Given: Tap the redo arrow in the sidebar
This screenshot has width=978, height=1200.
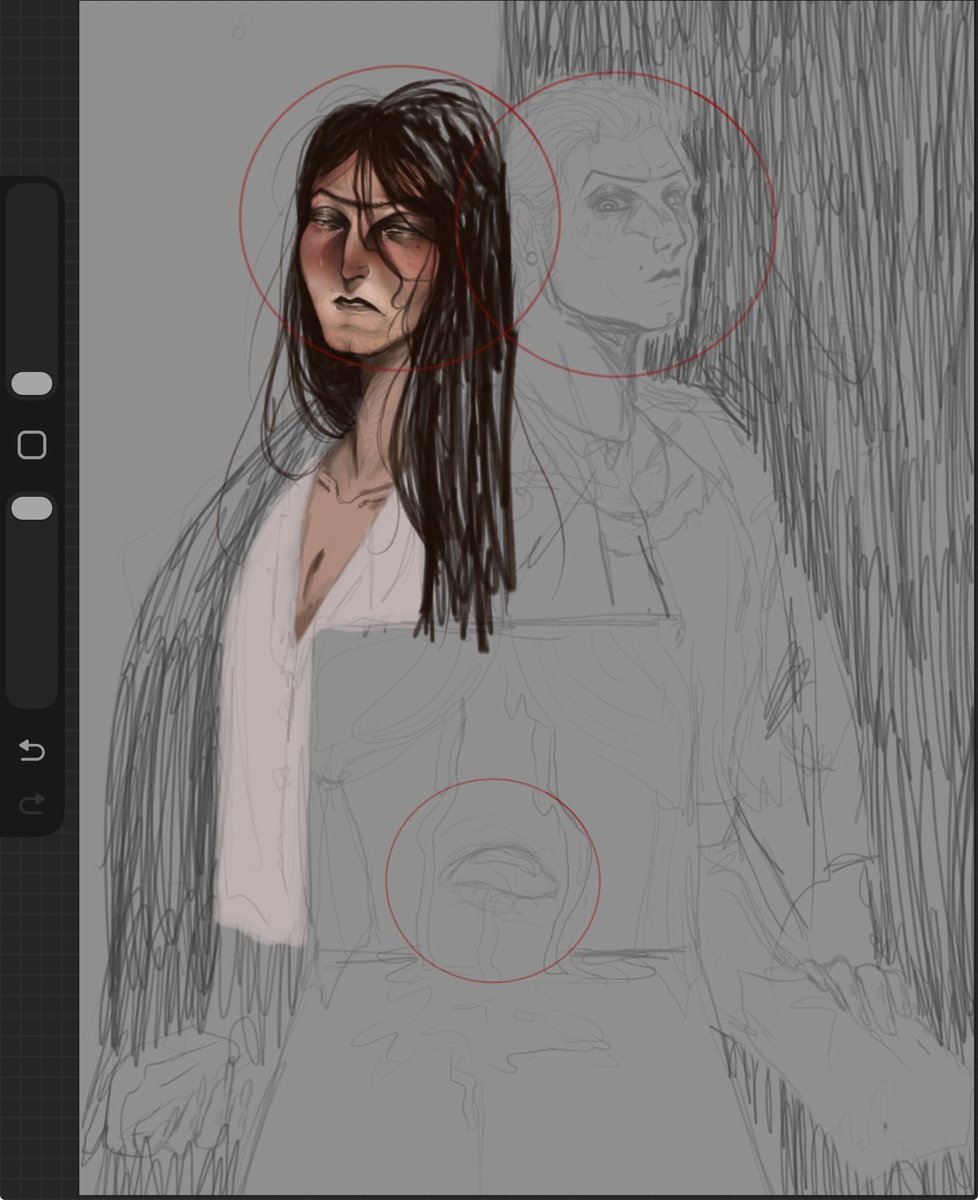Looking at the screenshot, I should pyautogui.click(x=32, y=803).
